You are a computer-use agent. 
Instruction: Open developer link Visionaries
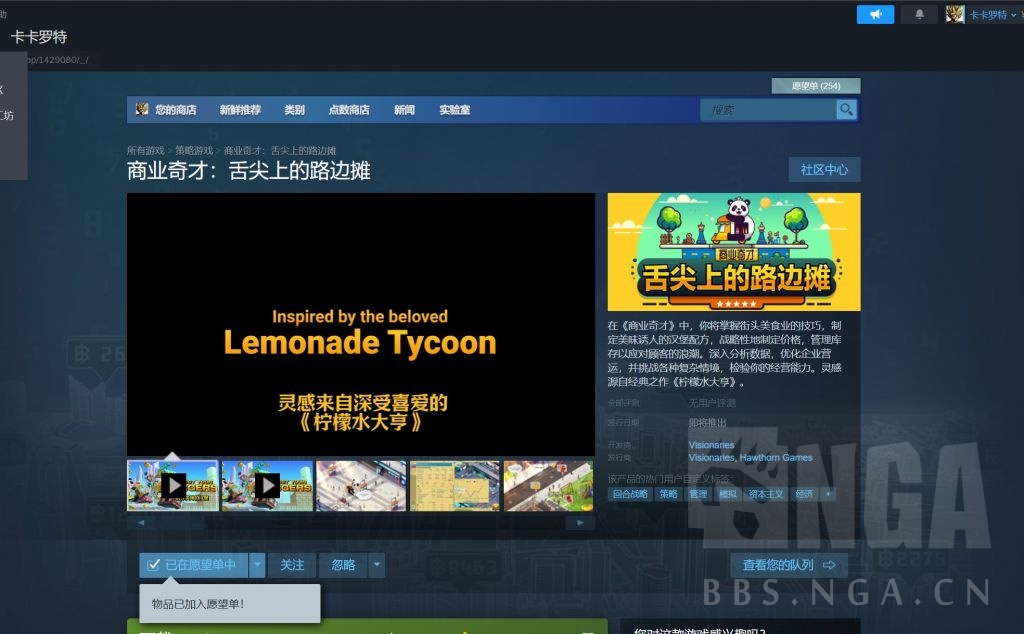[711, 445]
